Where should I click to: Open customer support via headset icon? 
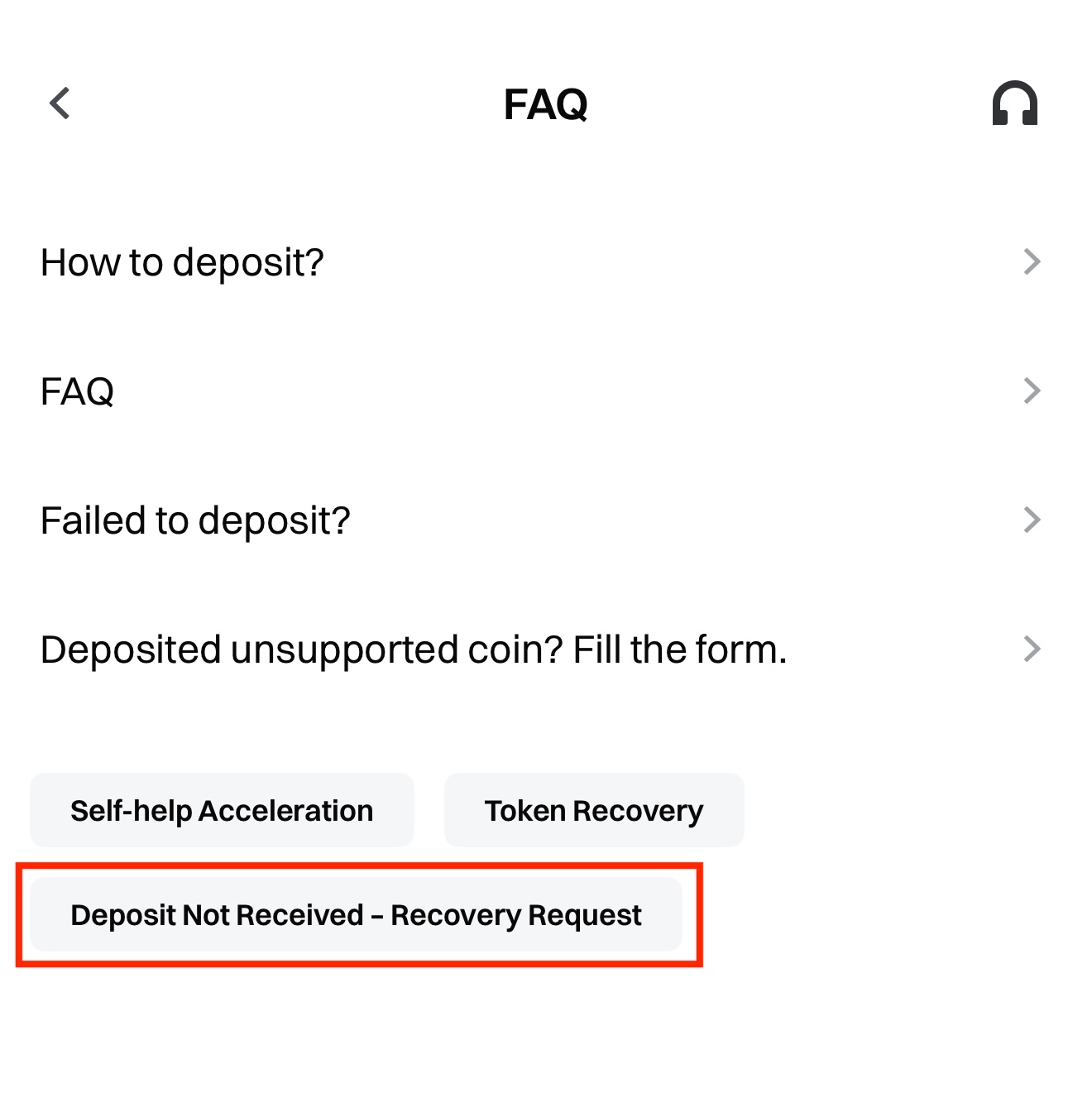[1014, 103]
